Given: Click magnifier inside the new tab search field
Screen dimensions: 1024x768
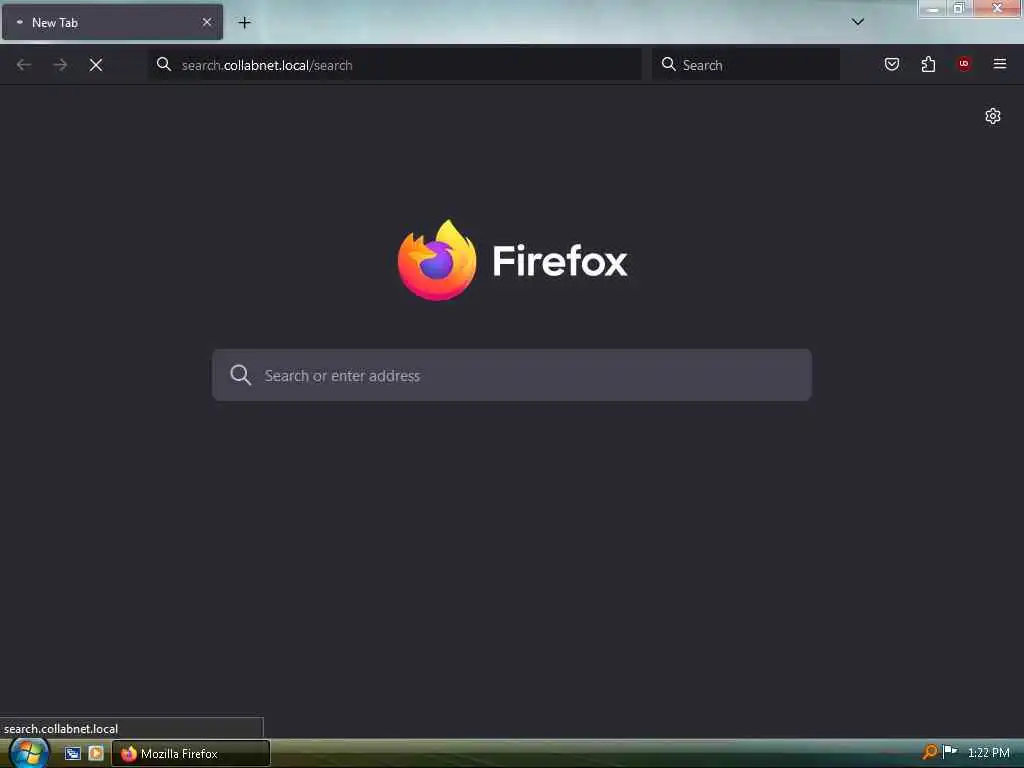Looking at the screenshot, I should pos(240,375).
